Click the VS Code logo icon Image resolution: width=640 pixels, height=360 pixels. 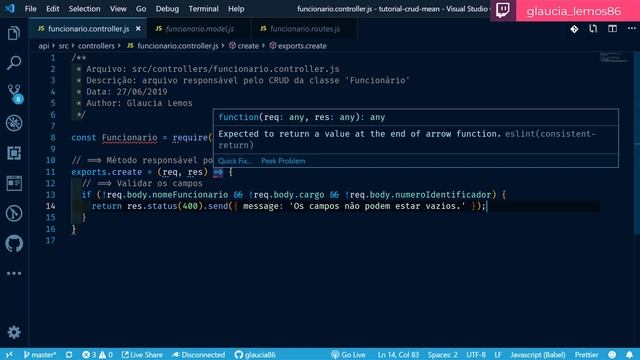[10, 8]
